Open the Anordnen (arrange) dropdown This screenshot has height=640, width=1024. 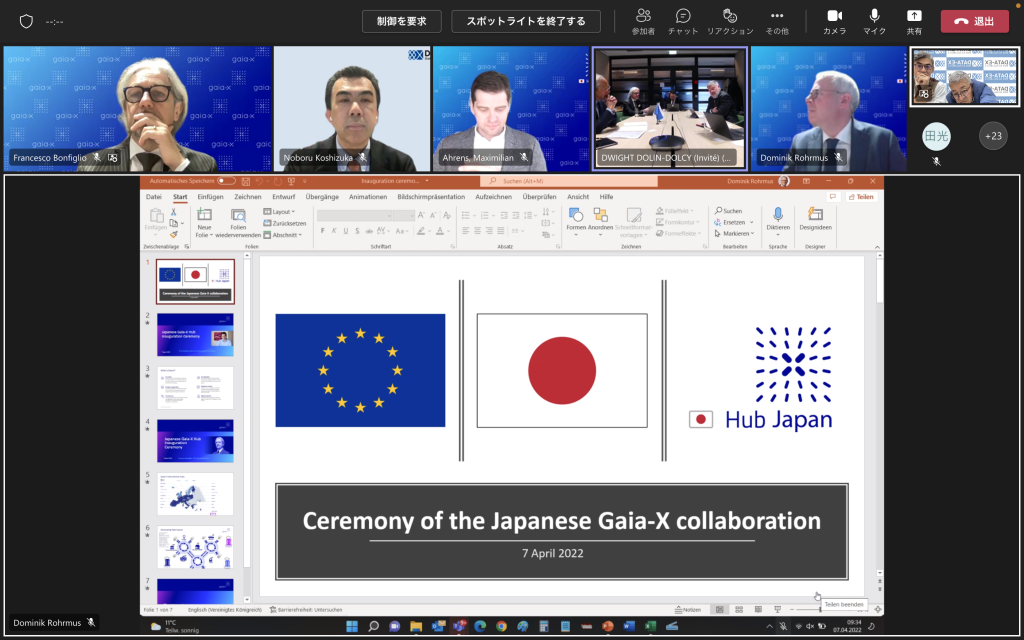coord(602,228)
